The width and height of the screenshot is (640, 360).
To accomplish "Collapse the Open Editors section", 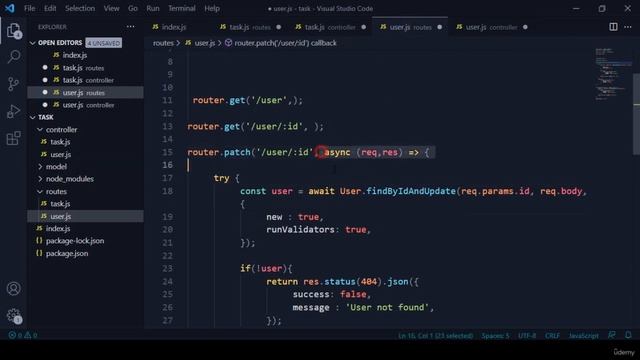I will pyautogui.click(x=33, y=43).
